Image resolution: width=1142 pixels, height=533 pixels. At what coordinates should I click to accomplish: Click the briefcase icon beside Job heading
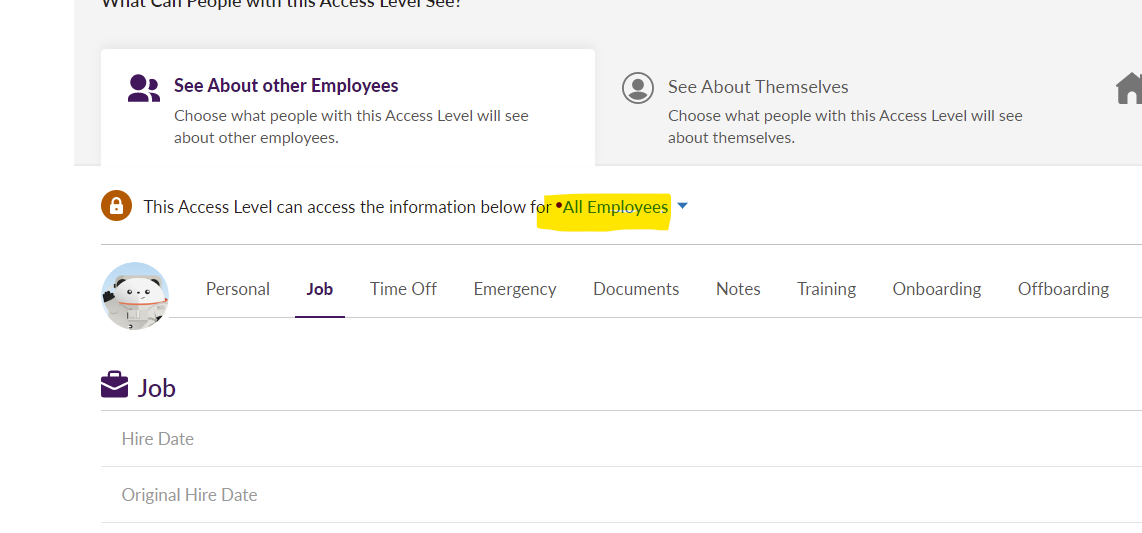pos(115,385)
